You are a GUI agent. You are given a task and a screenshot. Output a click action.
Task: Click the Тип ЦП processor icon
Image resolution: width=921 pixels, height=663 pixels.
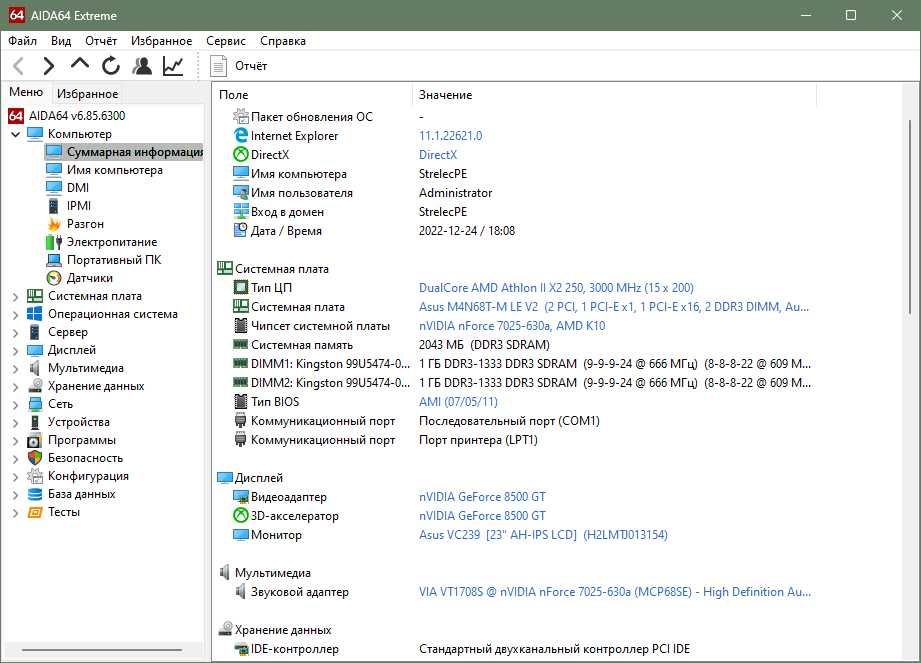(241, 287)
